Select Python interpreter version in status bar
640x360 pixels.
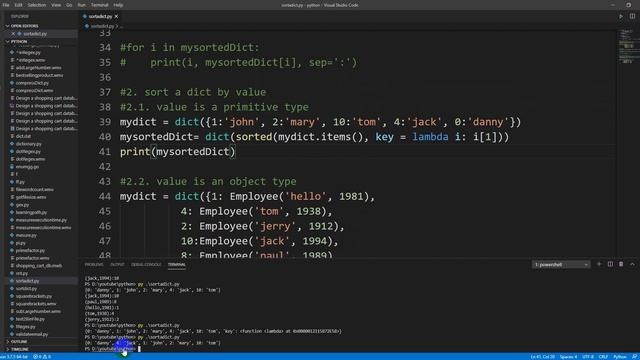14,357
